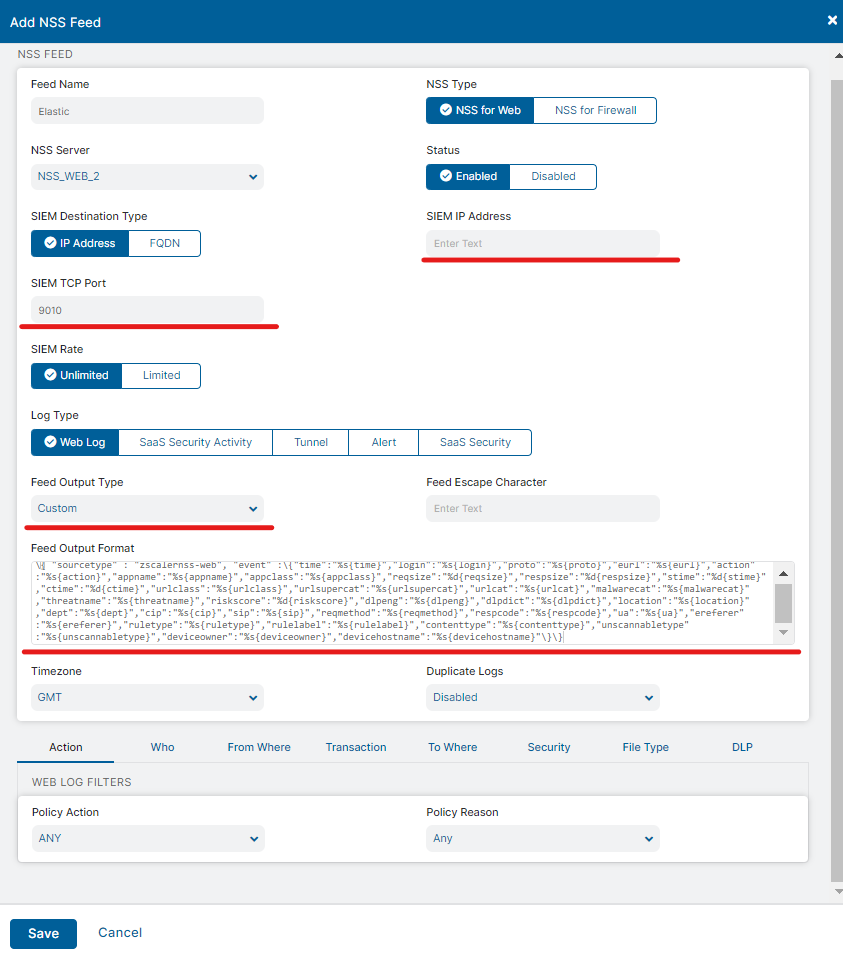843x957 pixels.
Task: Cancel the feed configuration
Action: click(119, 932)
